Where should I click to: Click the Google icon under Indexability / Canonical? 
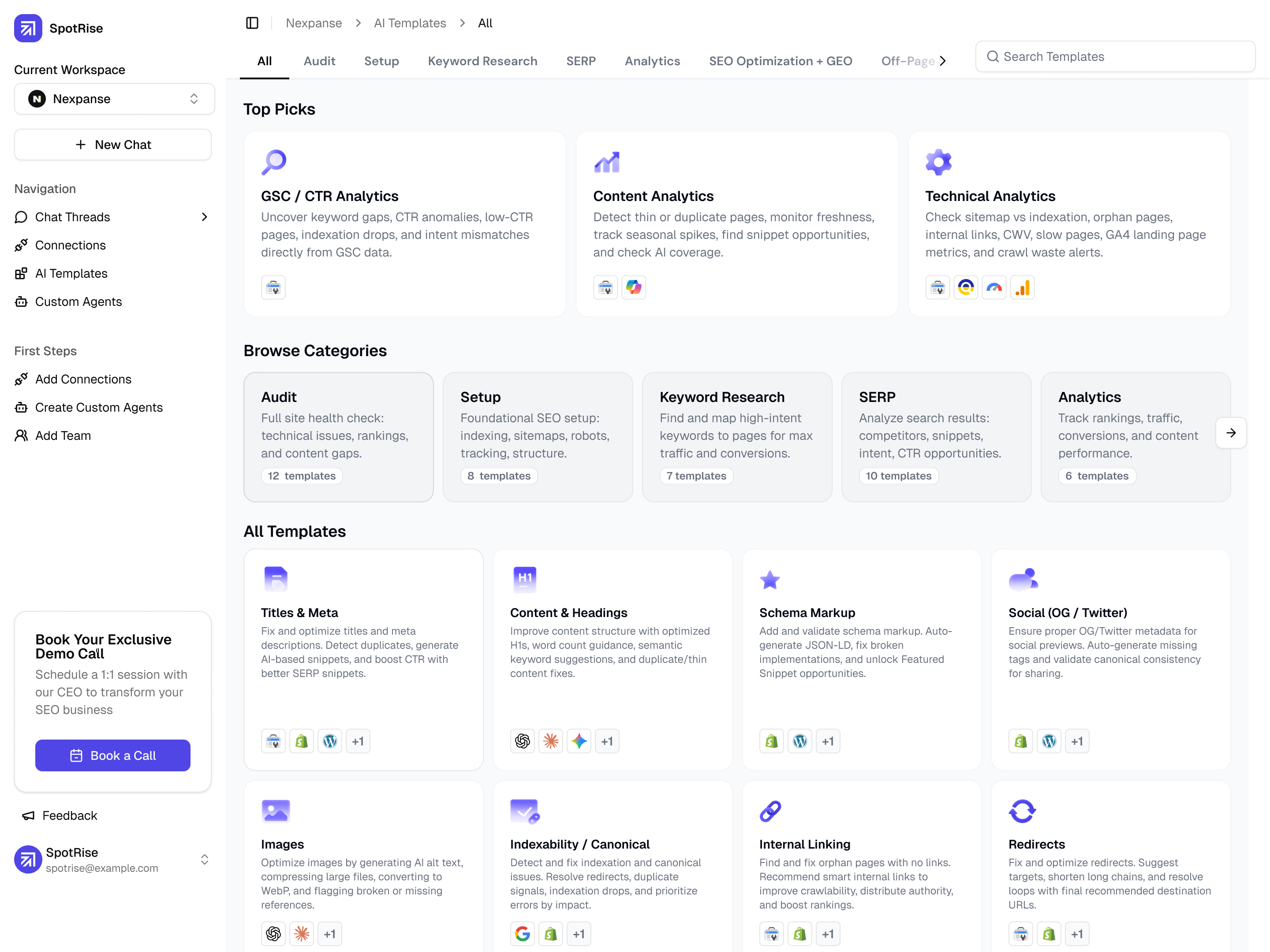tap(523, 934)
